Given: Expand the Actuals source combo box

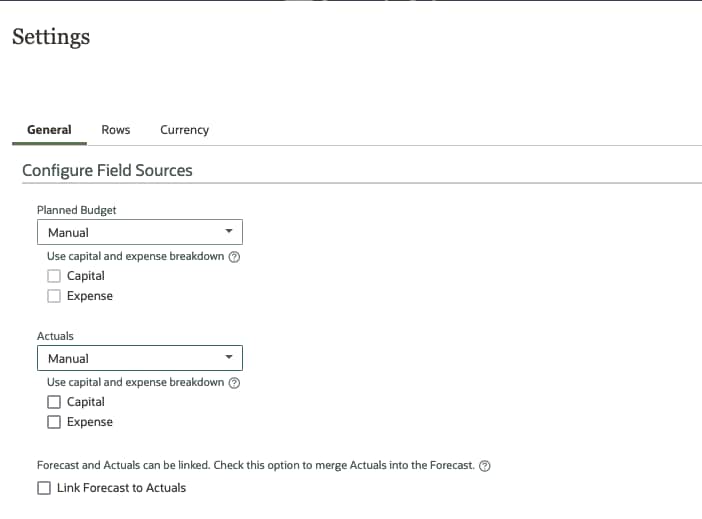Looking at the screenshot, I should coord(139,358).
